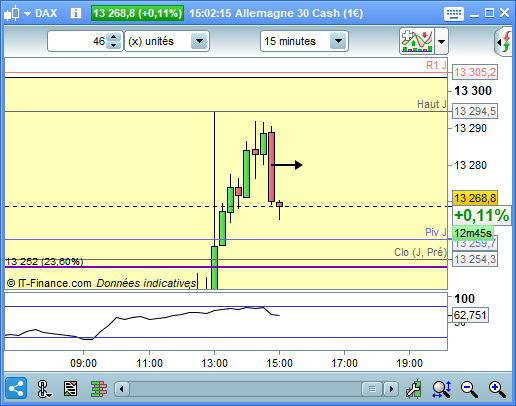Screen dimensions: 516x406
Task: Maximize the DAX chart window
Action: pos(489,13)
